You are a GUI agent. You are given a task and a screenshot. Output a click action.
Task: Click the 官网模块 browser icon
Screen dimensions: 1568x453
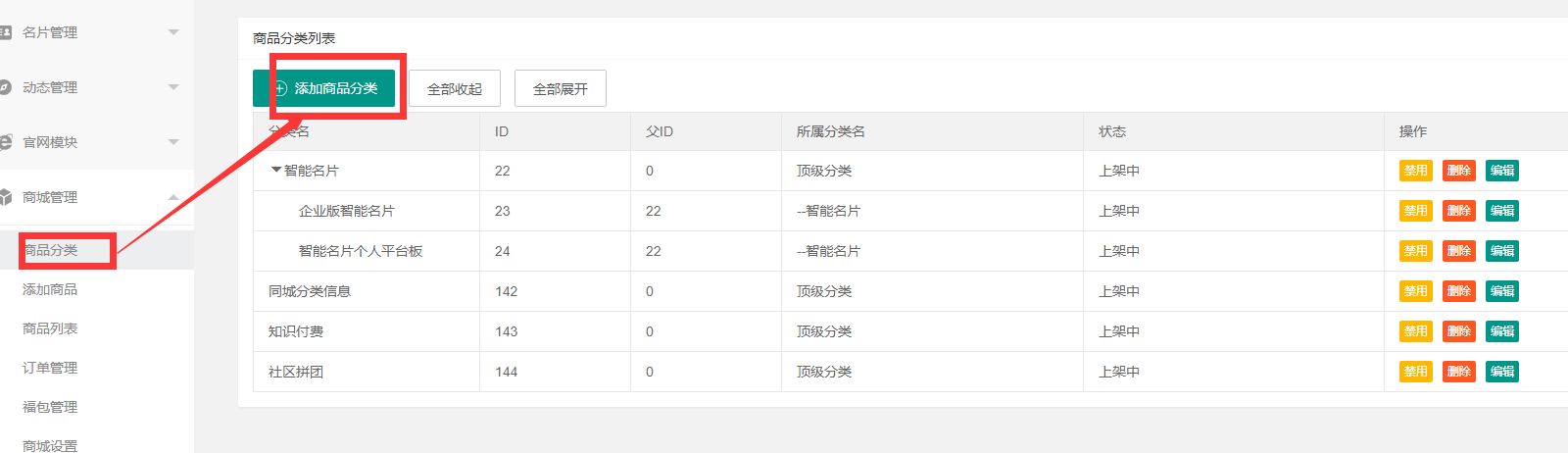tap(5, 142)
